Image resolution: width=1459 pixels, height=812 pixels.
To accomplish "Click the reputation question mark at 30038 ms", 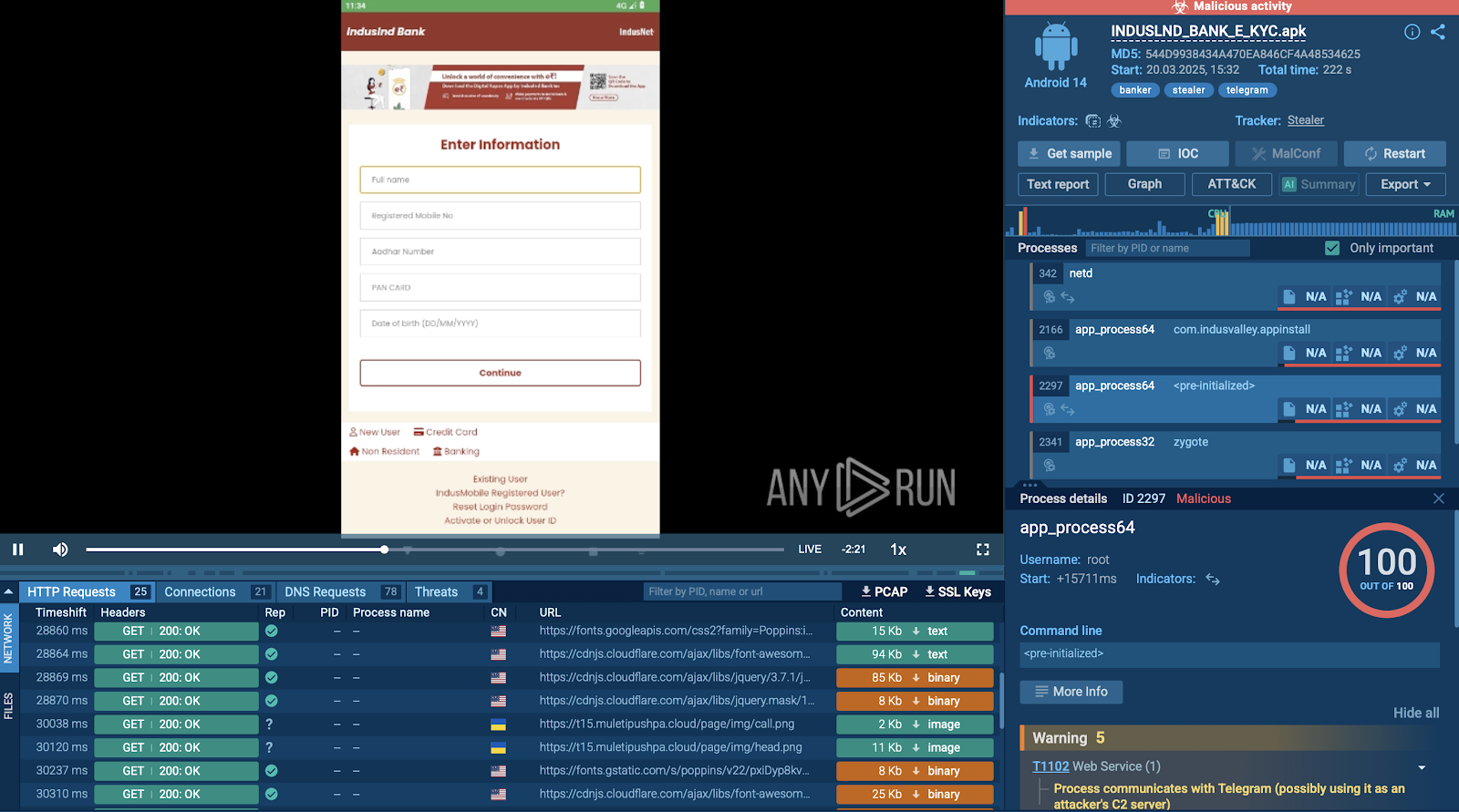I will pos(269,724).
